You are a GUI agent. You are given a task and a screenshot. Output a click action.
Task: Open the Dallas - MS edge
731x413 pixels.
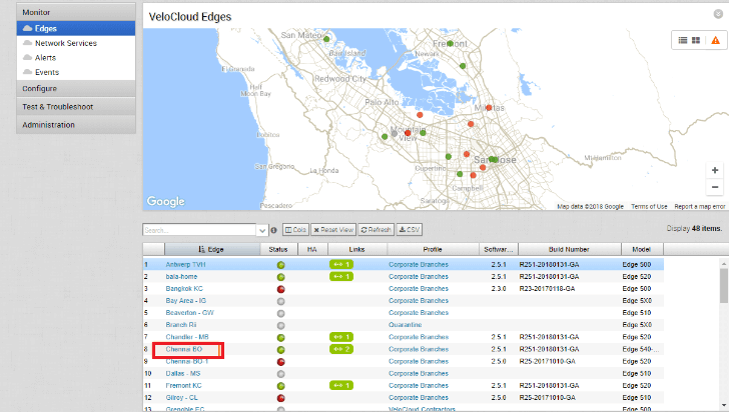183,373
